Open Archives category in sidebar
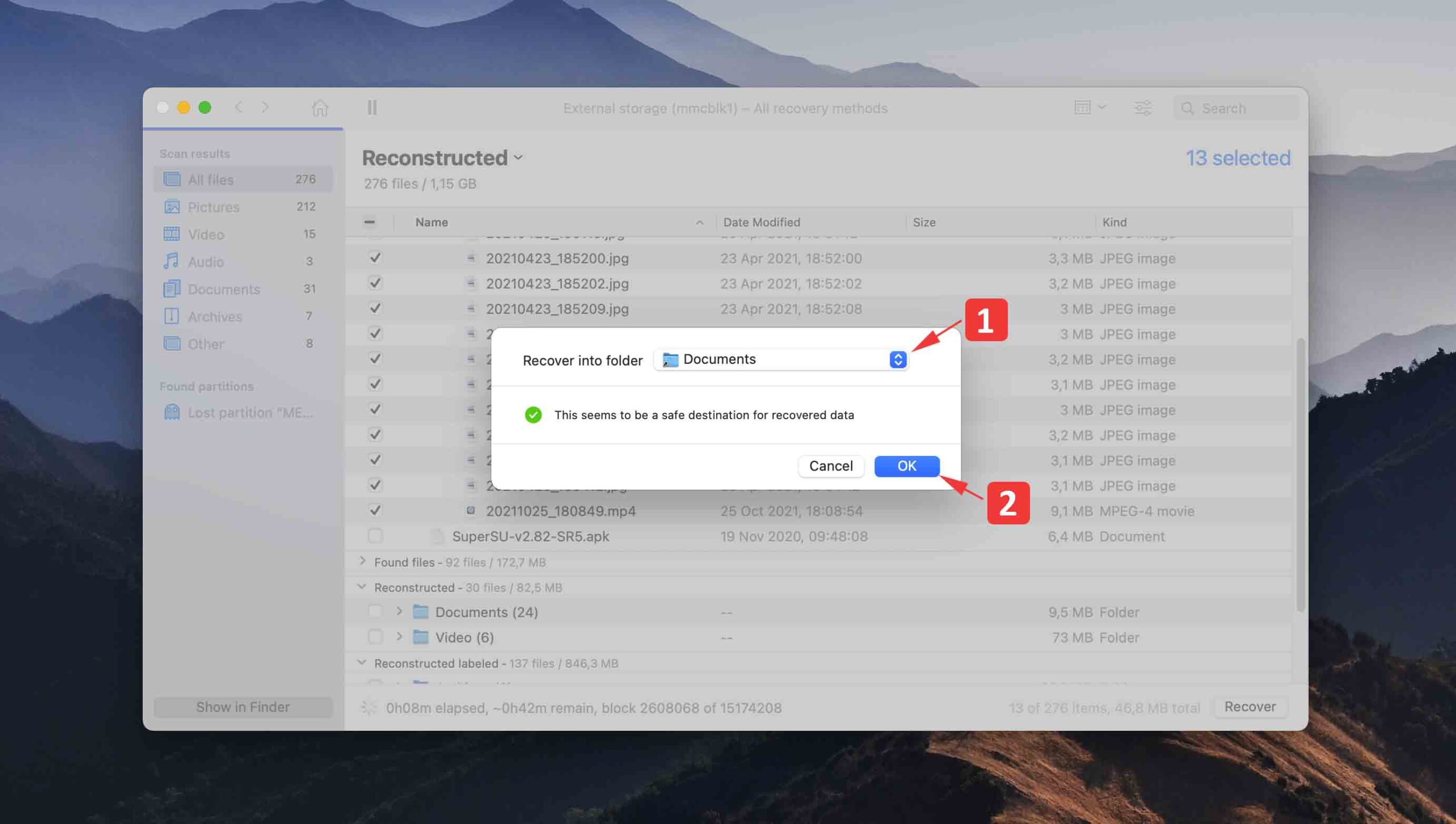This screenshot has width=1456, height=824. tap(214, 316)
